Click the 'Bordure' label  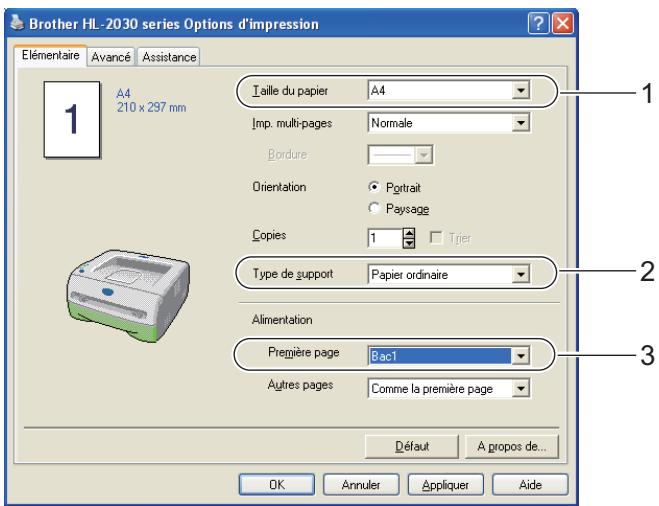tap(287, 155)
